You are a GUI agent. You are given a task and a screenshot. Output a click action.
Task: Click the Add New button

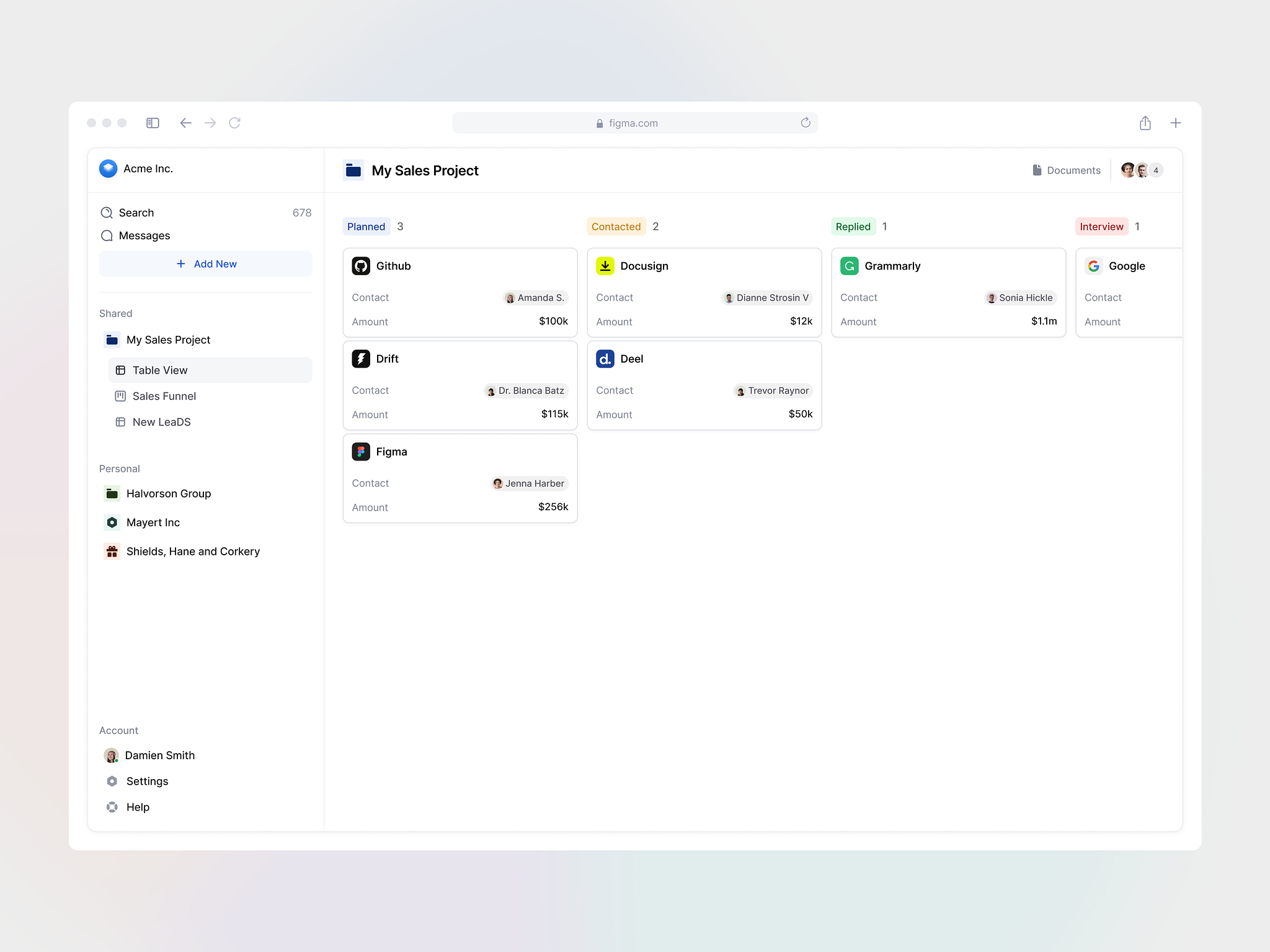coord(206,263)
